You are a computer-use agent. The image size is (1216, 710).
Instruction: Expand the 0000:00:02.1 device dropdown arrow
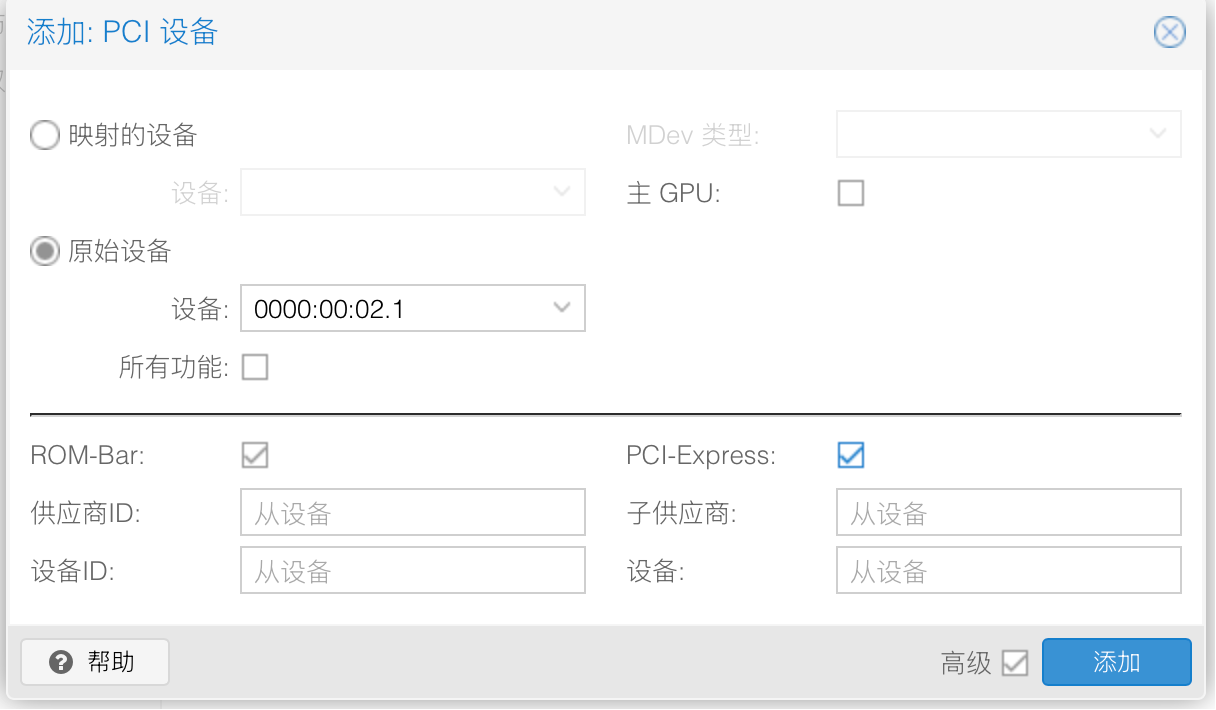coord(562,308)
